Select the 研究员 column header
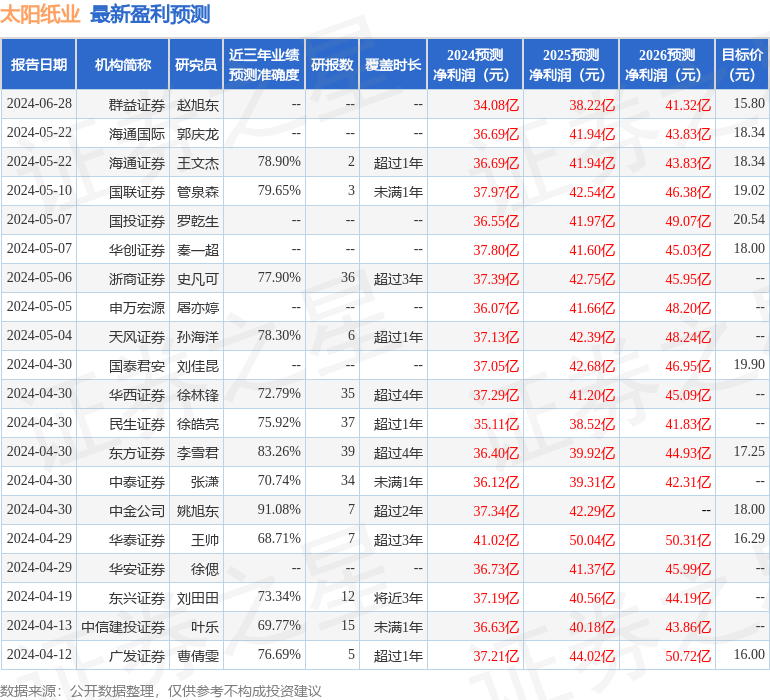 [196, 65]
